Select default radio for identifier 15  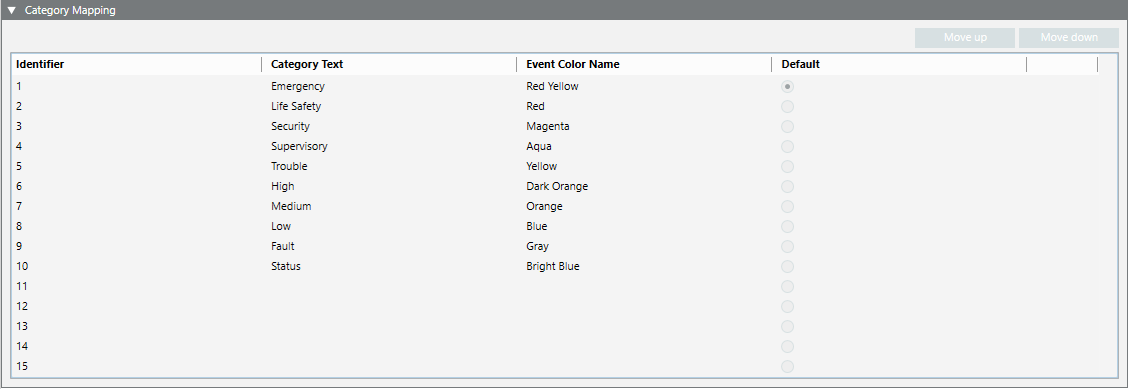pyautogui.click(x=788, y=367)
